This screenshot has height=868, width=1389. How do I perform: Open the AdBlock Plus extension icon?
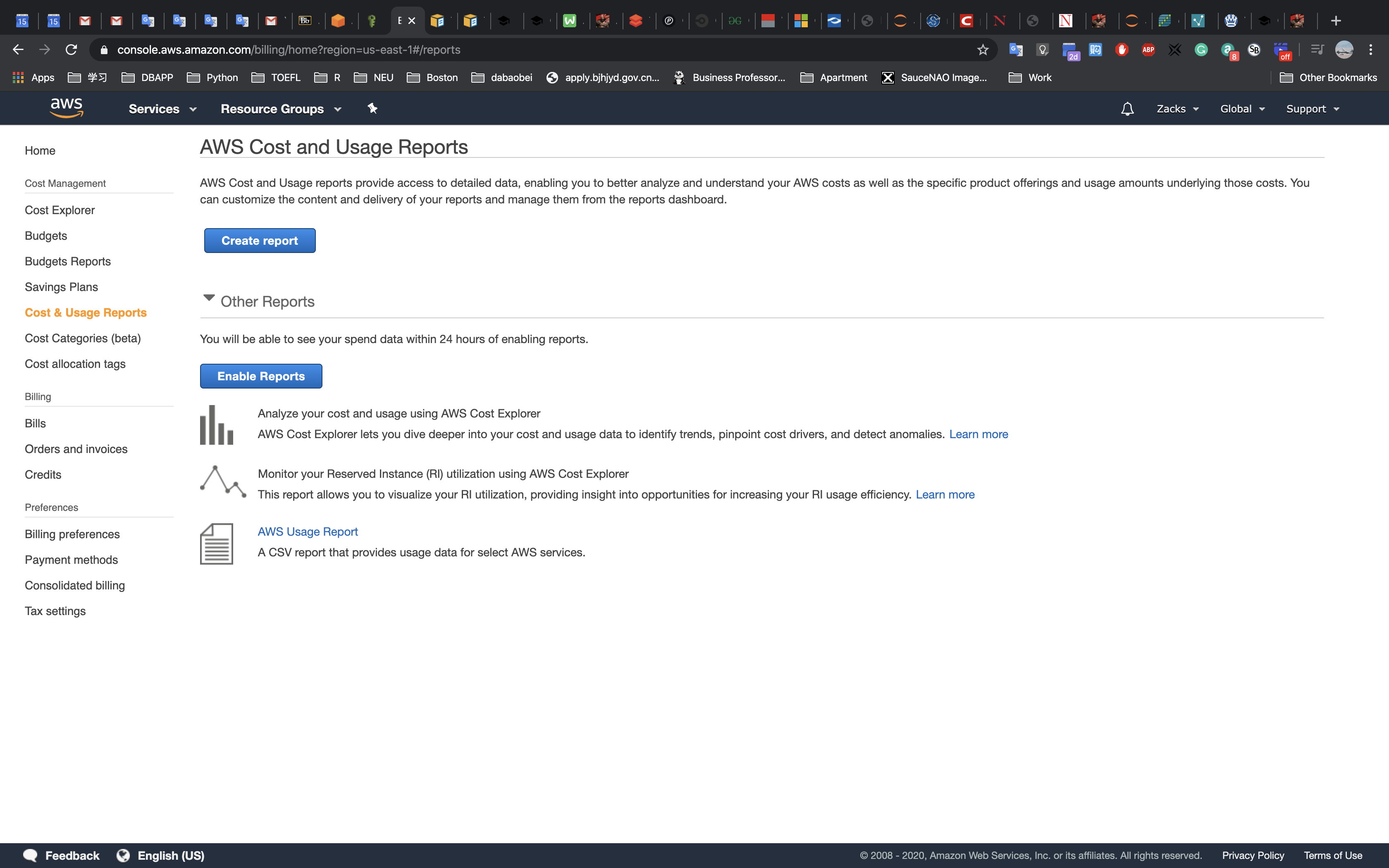click(x=1148, y=50)
